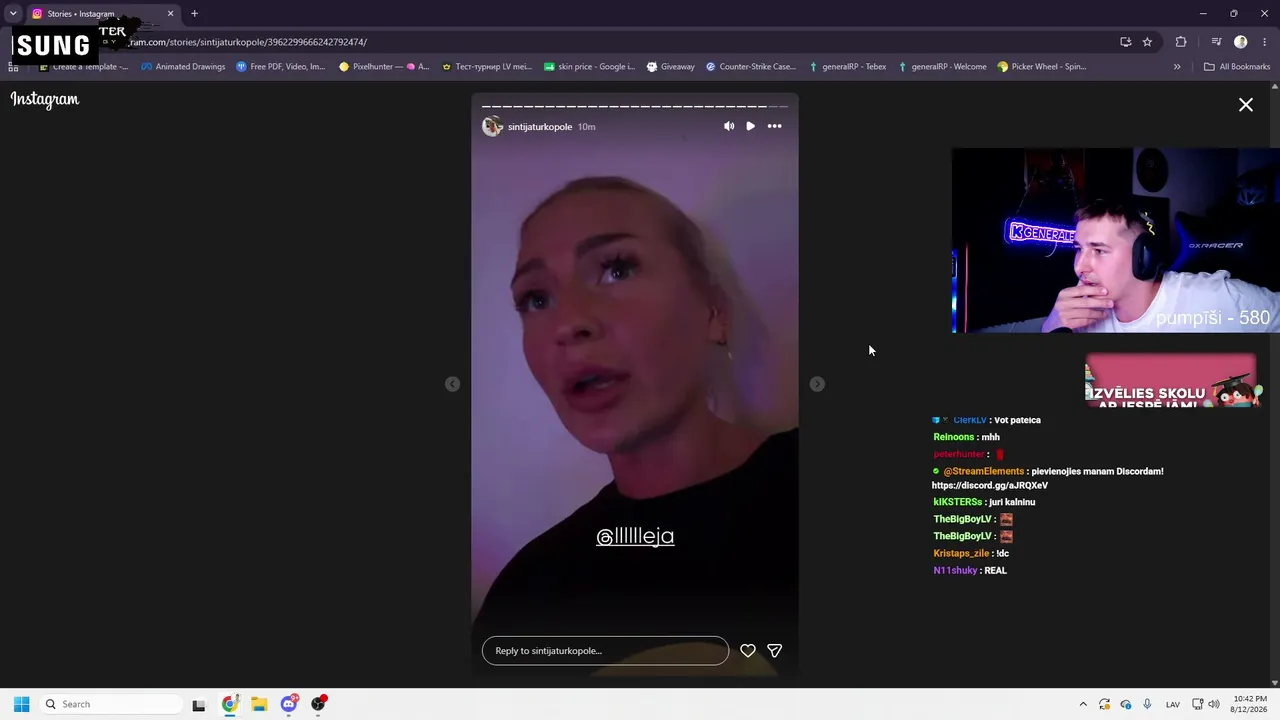
Task: Open the Chrome three-dot menu
Action: point(1264,42)
